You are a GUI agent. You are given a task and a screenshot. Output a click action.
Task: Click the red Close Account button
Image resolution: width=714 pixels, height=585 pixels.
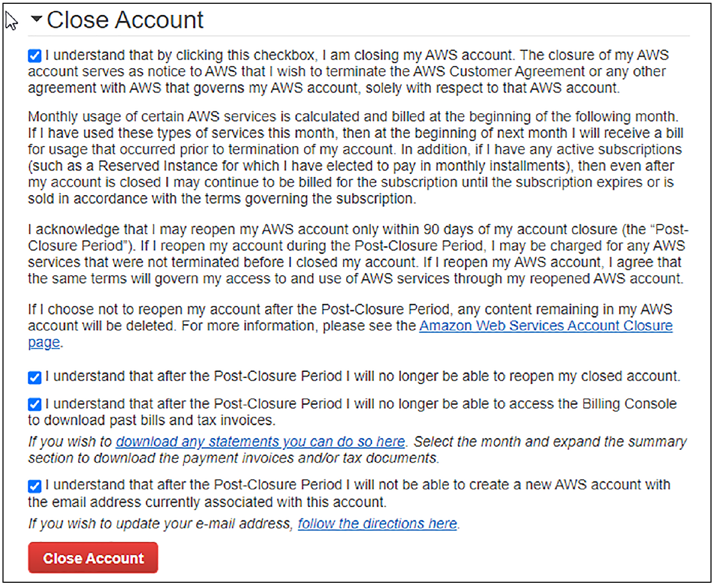(x=93, y=558)
